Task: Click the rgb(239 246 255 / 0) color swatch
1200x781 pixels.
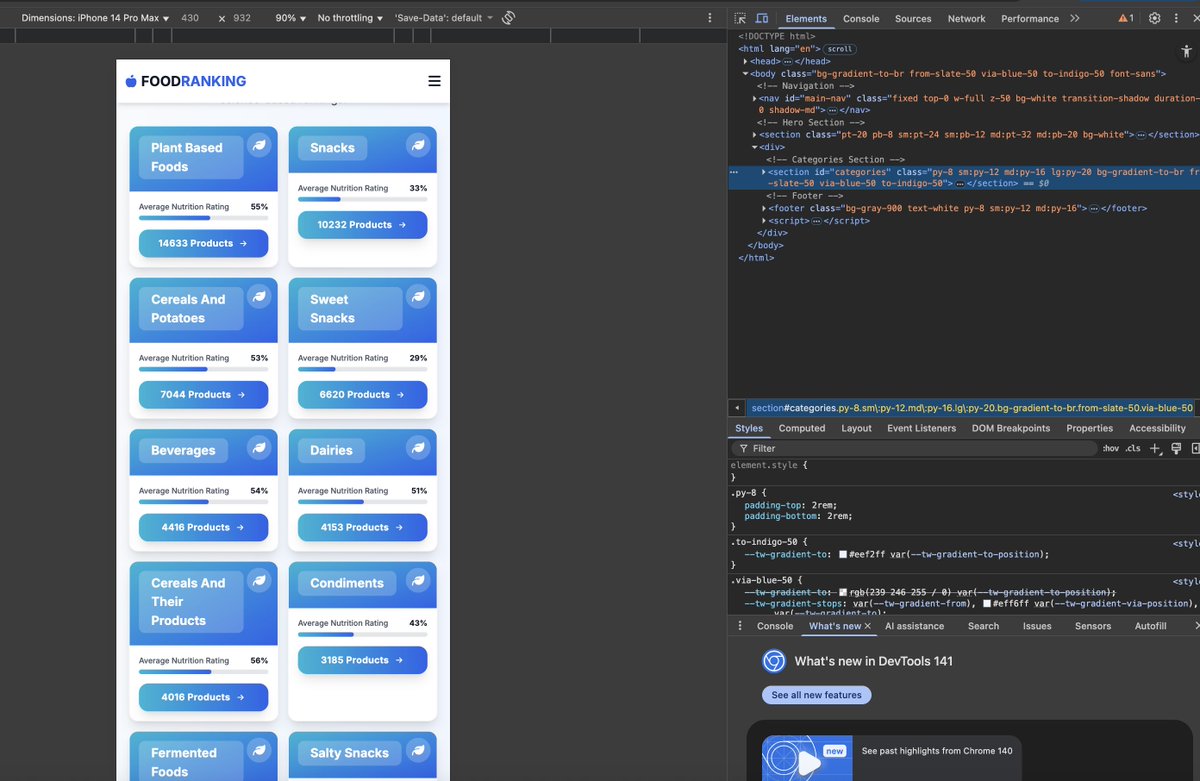Action: 843,592
